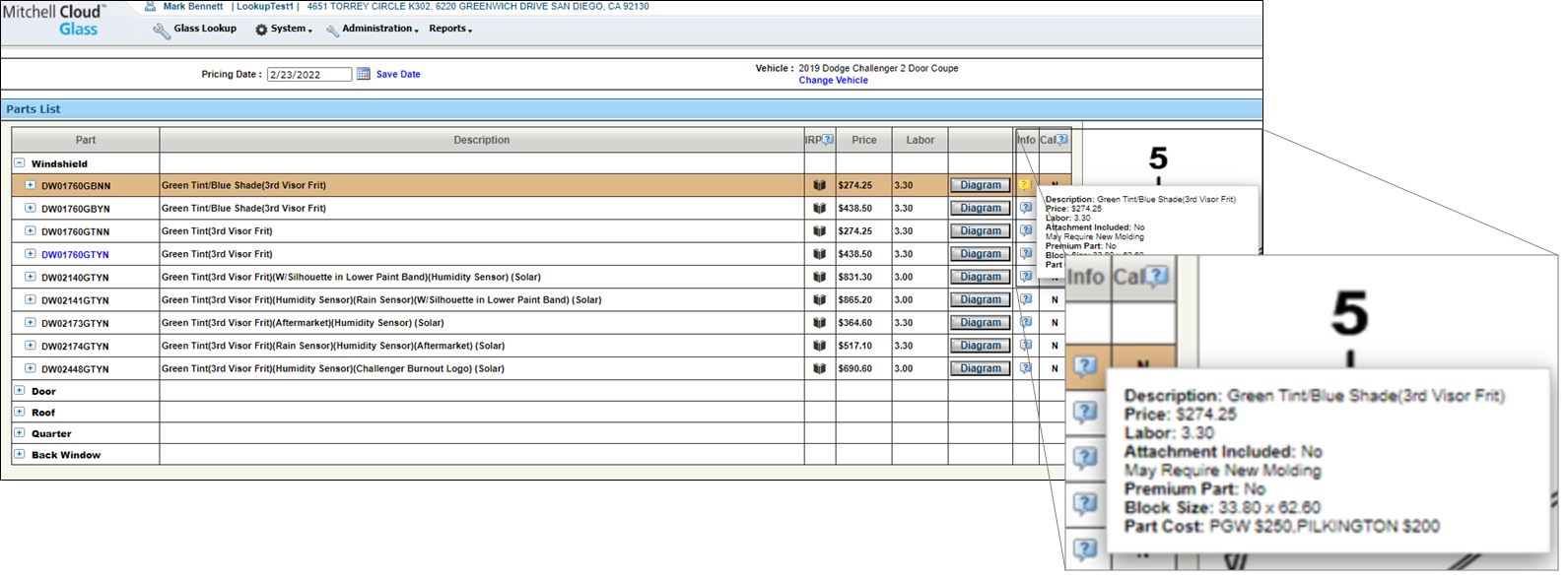Click the Administration wrench icon
The image size is (1568, 580).
tap(333, 31)
